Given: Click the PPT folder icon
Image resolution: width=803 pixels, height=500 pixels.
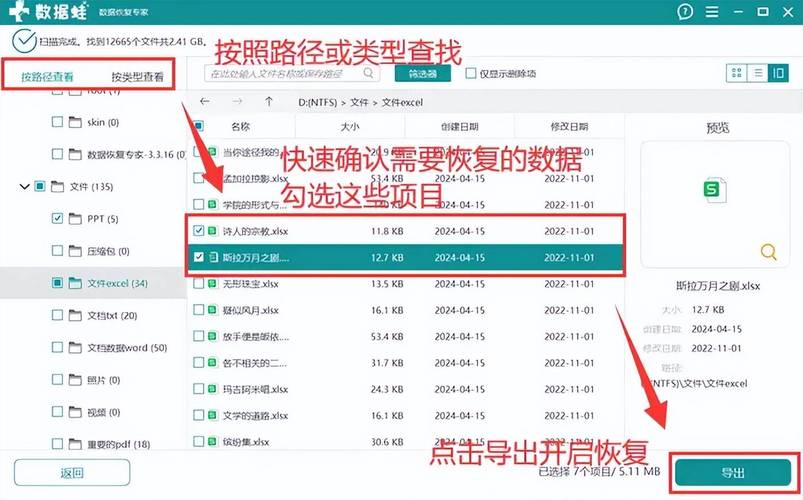Looking at the screenshot, I should coord(75,219).
